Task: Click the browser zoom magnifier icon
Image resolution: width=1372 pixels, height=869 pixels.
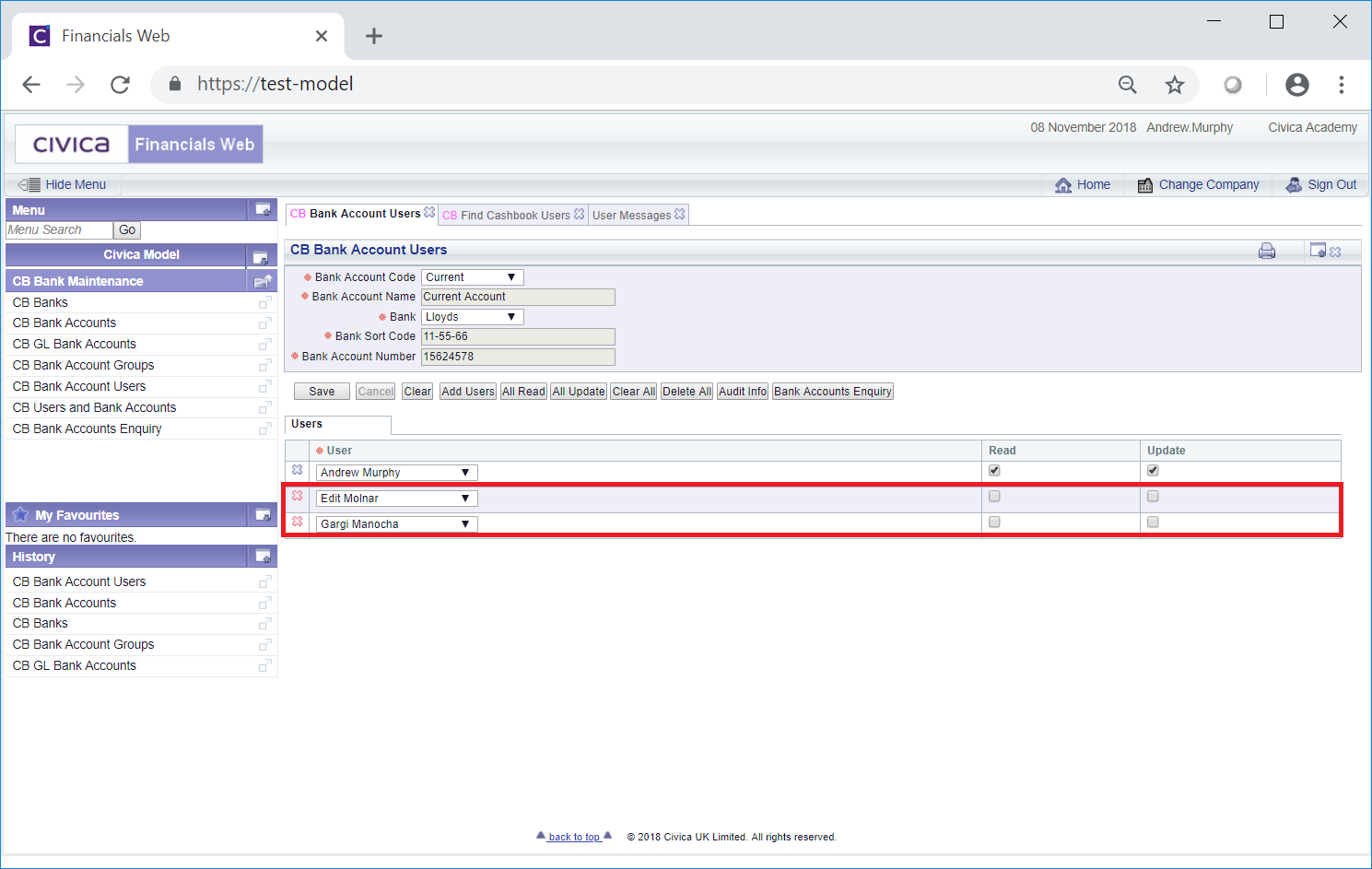Action: pos(1127,85)
